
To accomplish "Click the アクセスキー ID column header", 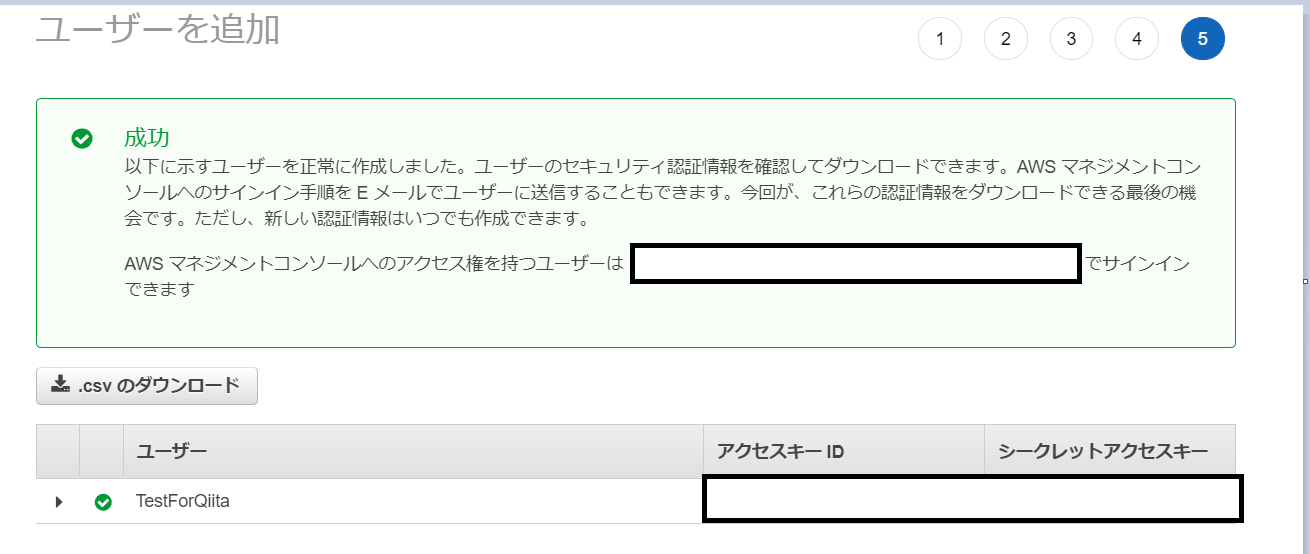I will 844,452.
